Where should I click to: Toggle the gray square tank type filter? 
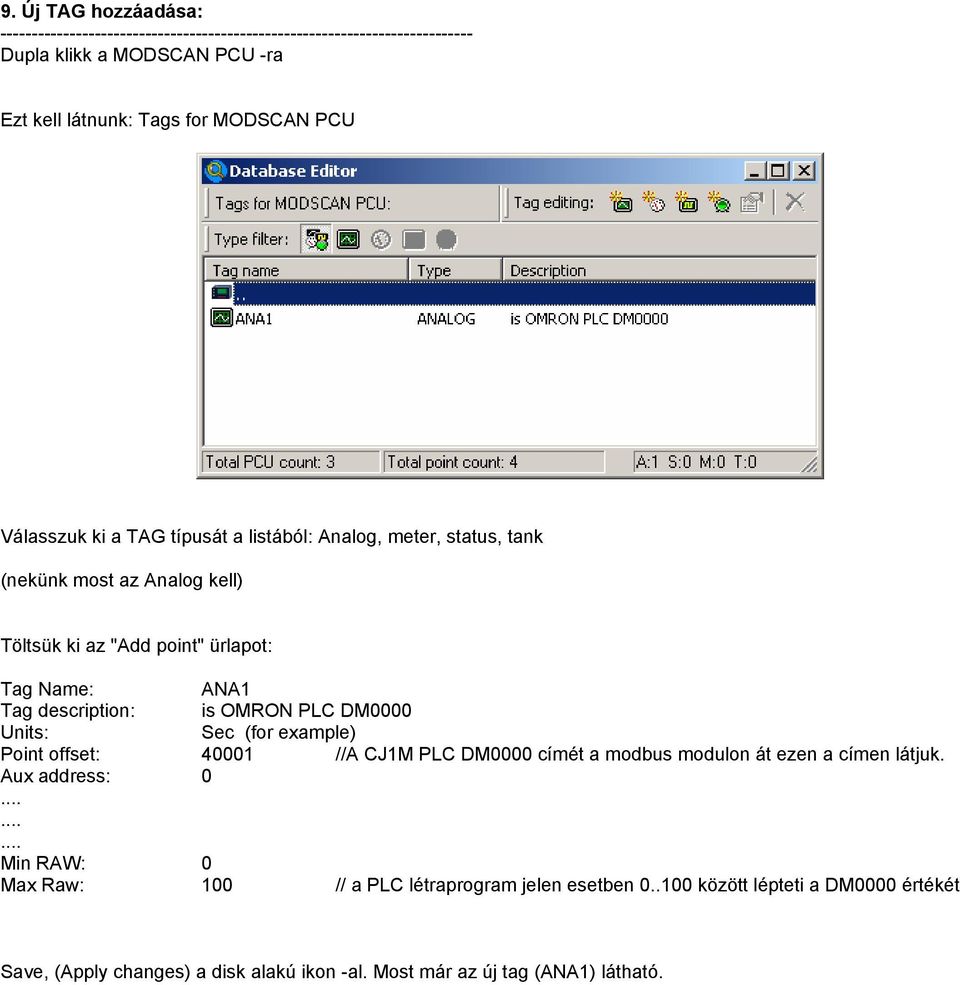[x=413, y=239]
